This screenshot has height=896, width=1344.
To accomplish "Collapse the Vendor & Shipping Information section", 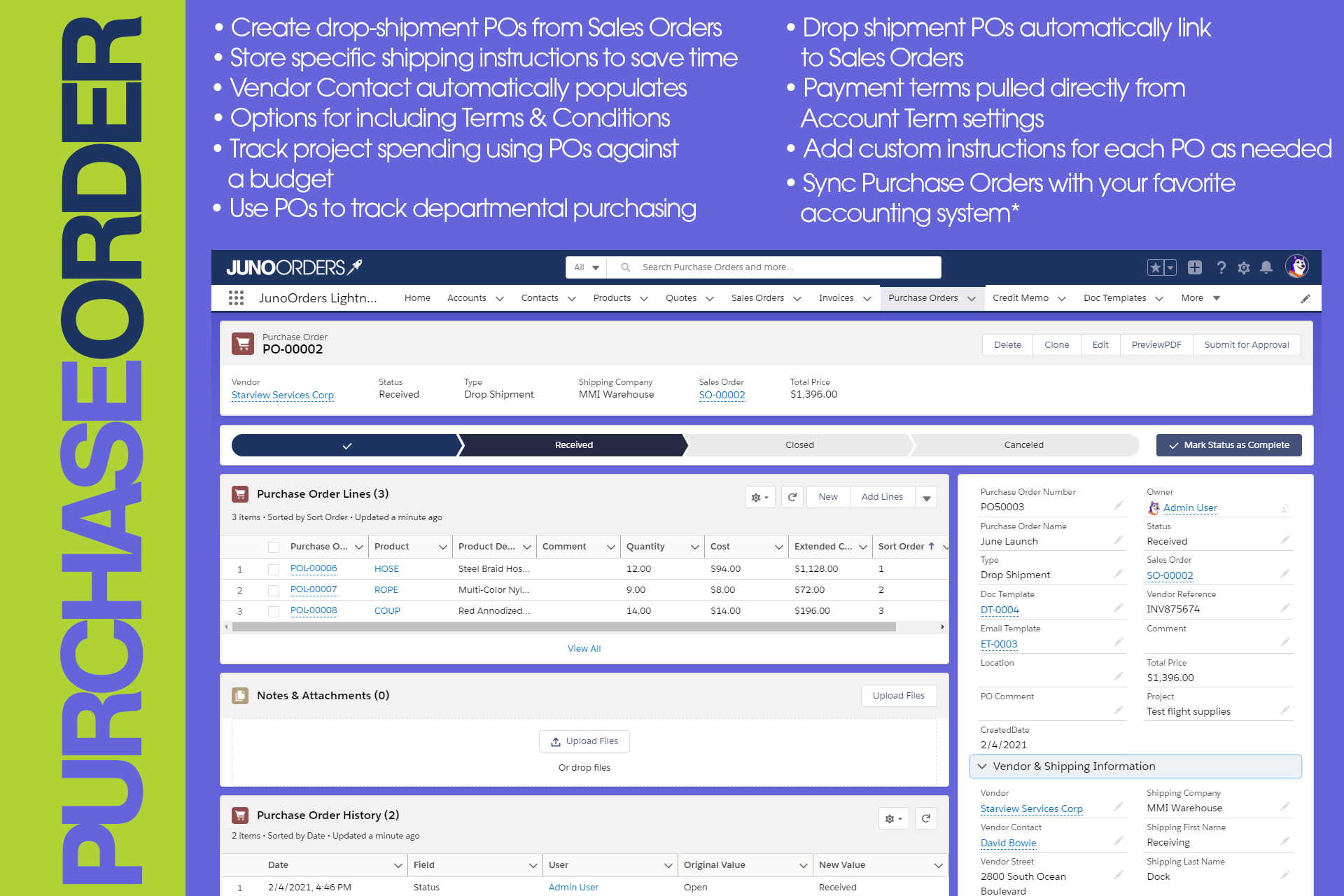I will pos(982,766).
